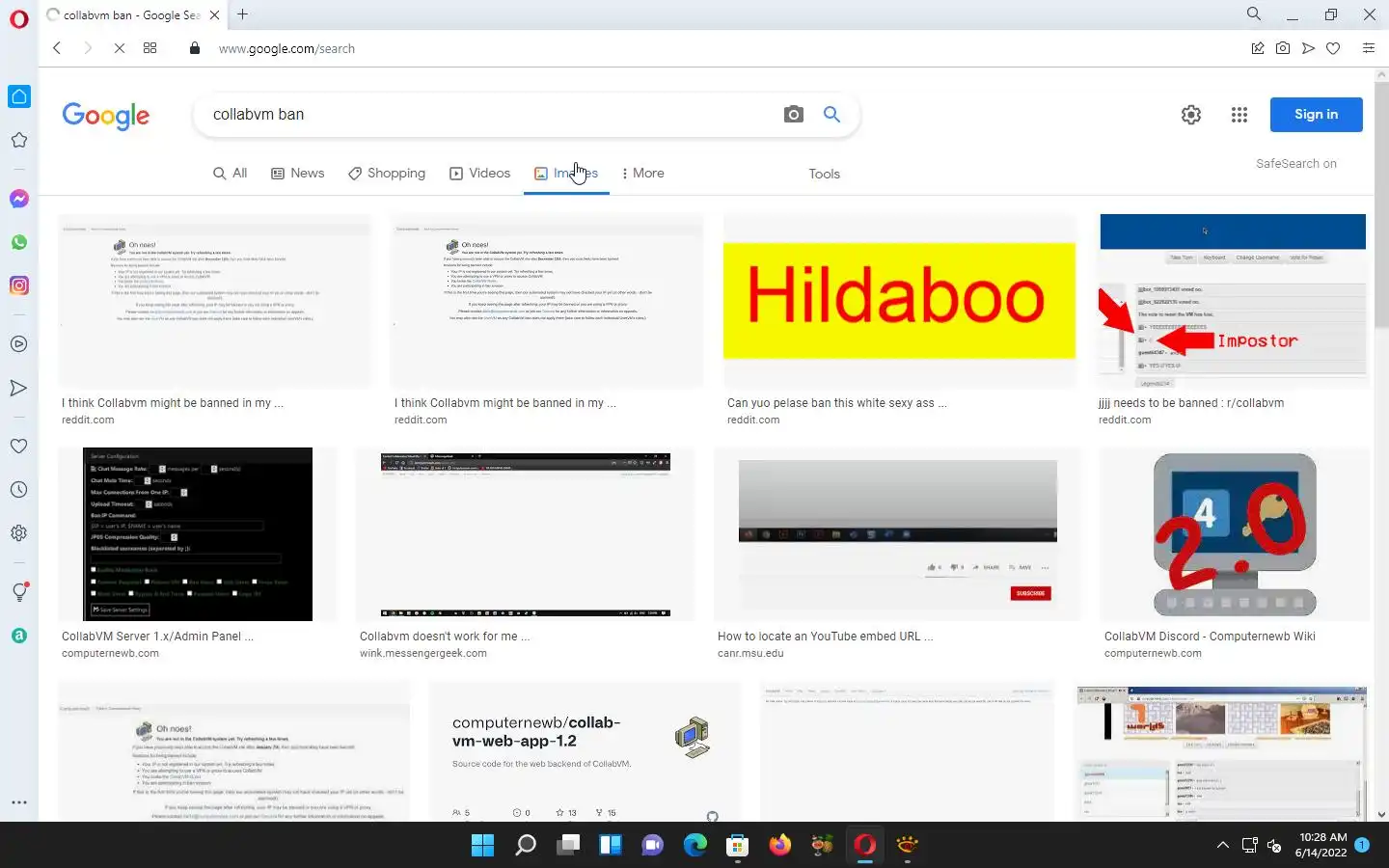Open the lightbulb tips icon in sidebar
Screen dimensions: 1389x868
point(19,592)
